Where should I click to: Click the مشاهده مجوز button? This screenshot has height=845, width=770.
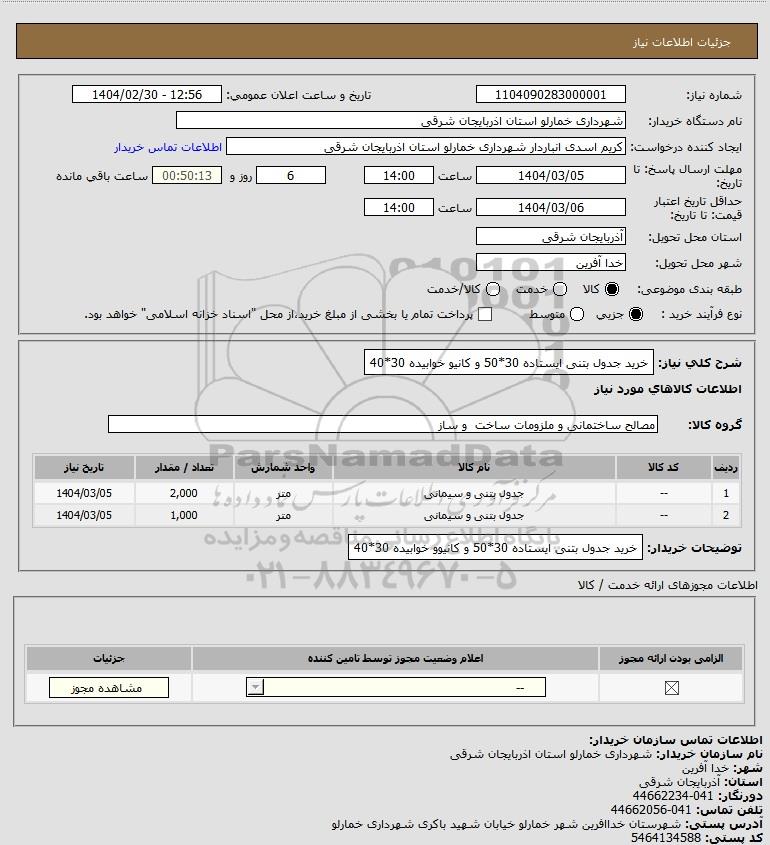(x=109, y=688)
